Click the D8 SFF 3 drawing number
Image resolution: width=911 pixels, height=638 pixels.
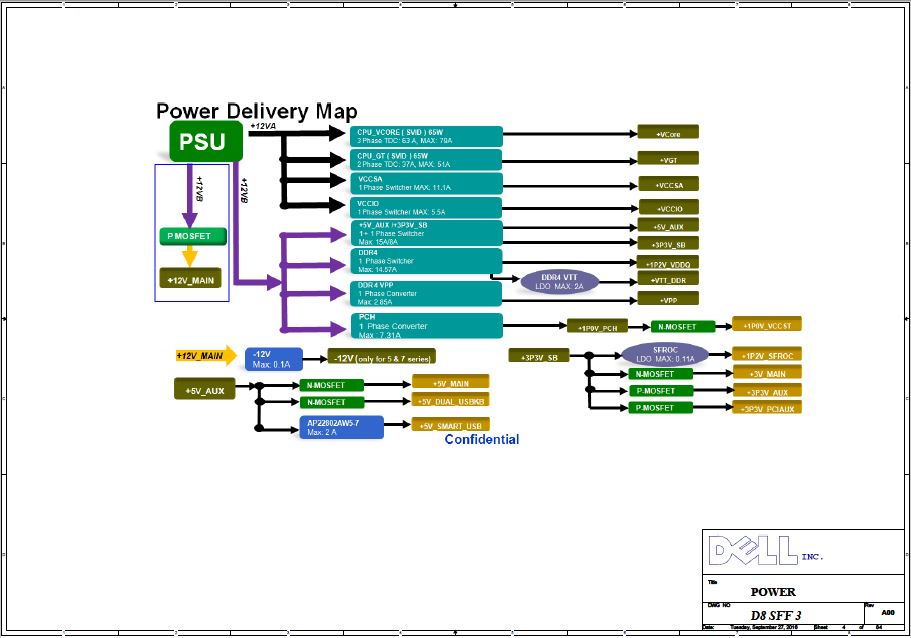point(776,615)
